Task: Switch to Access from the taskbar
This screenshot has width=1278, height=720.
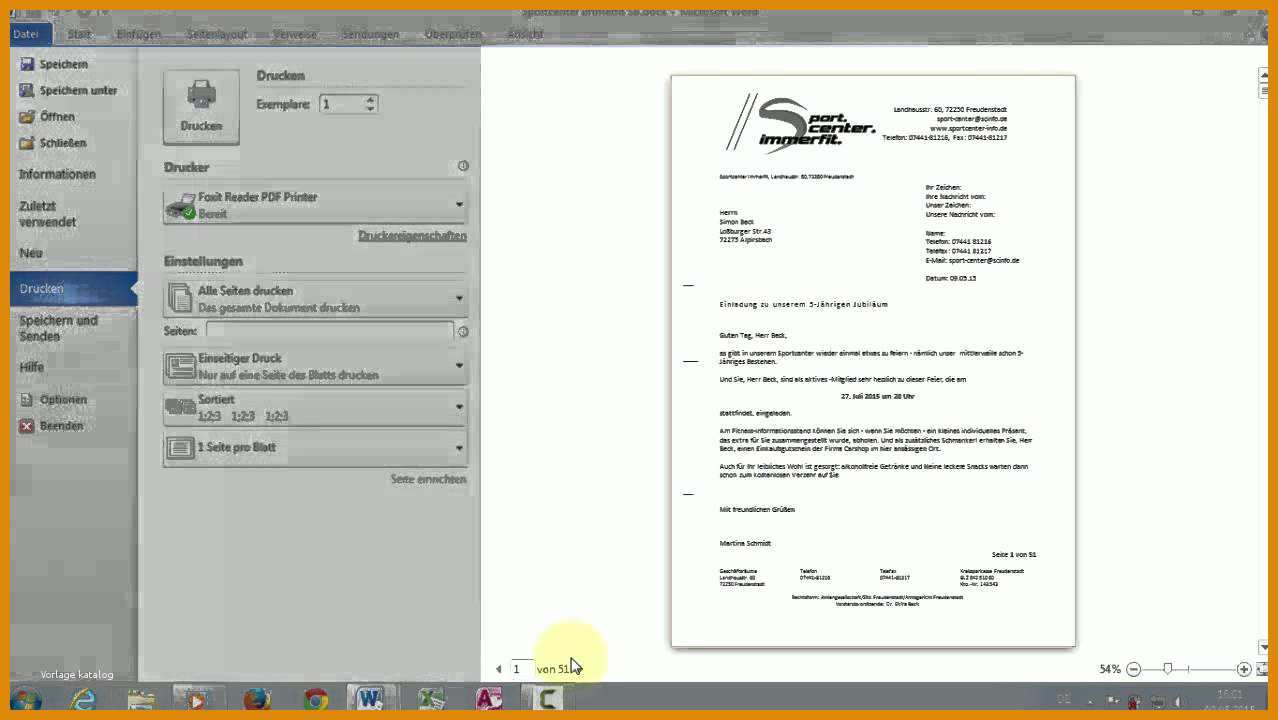Action: (x=489, y=699)
